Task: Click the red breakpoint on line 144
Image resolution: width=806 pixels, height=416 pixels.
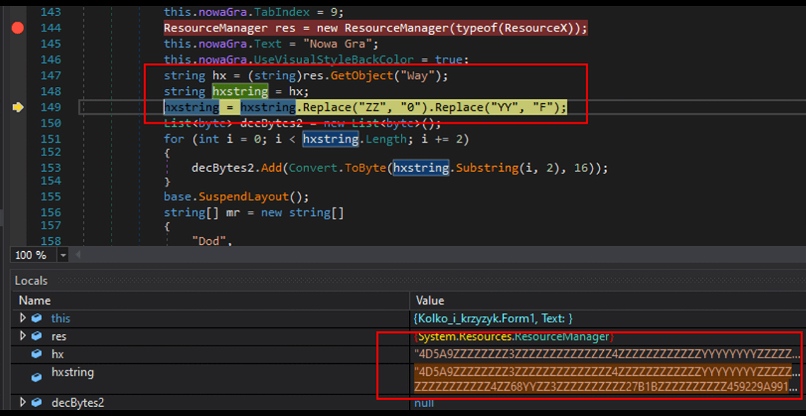Action: point(17,28)
